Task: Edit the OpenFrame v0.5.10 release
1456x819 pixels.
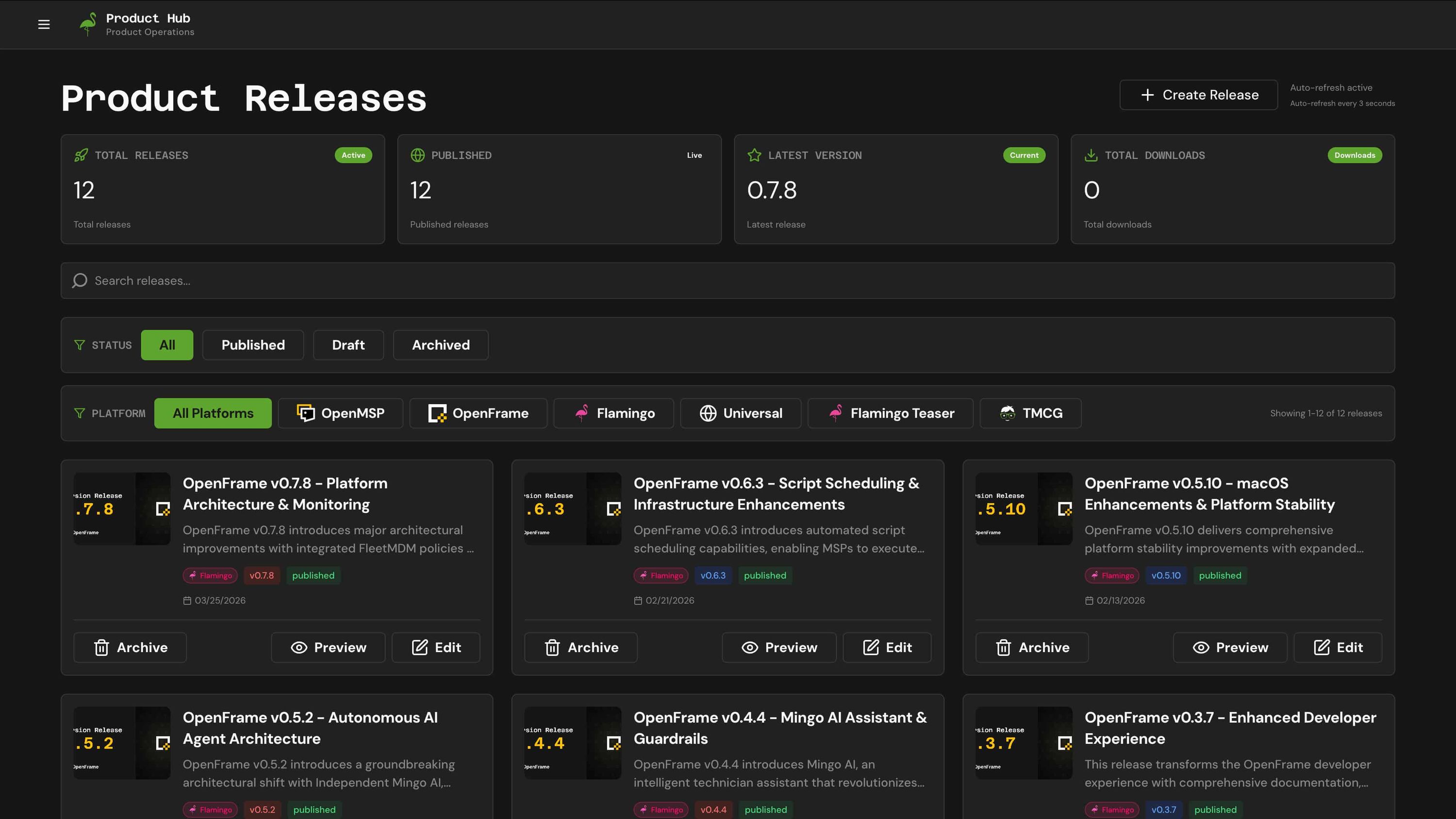Action: (x=1339, y=648)
